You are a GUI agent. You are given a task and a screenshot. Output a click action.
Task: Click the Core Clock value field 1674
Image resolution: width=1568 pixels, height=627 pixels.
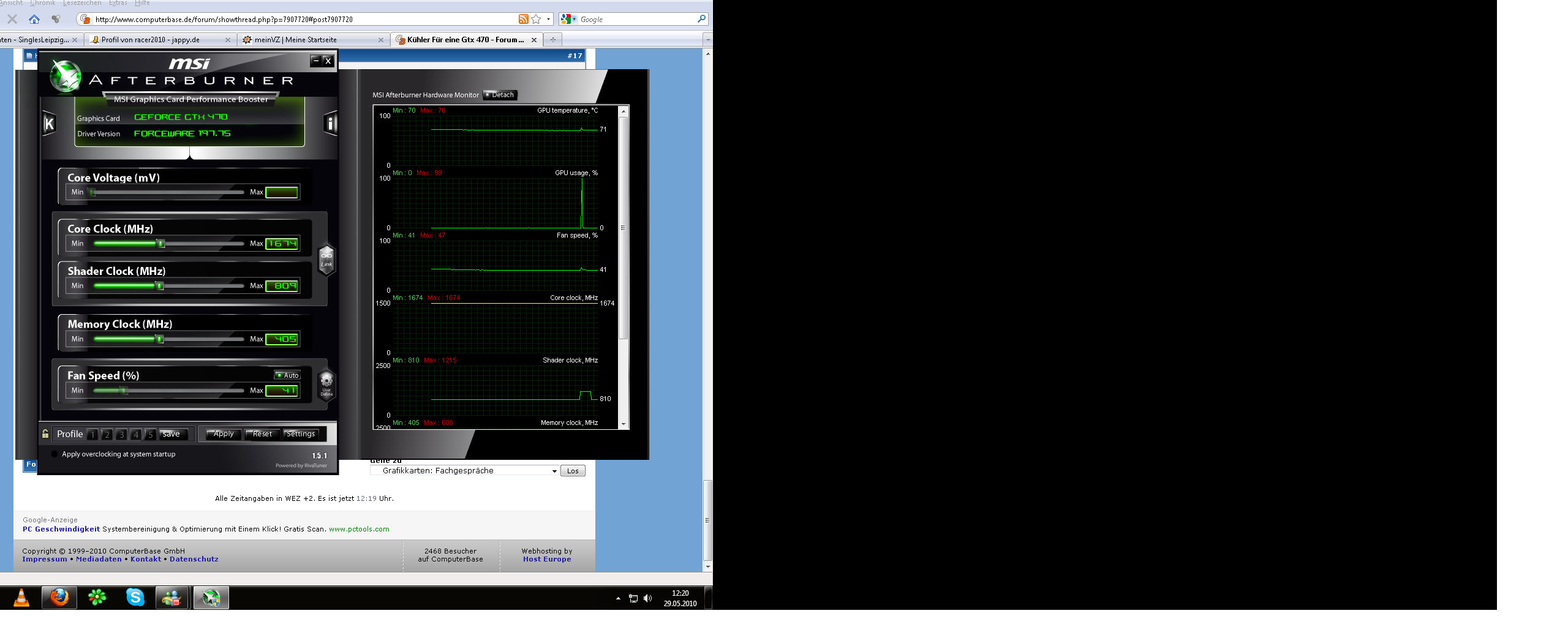[282, 244]
